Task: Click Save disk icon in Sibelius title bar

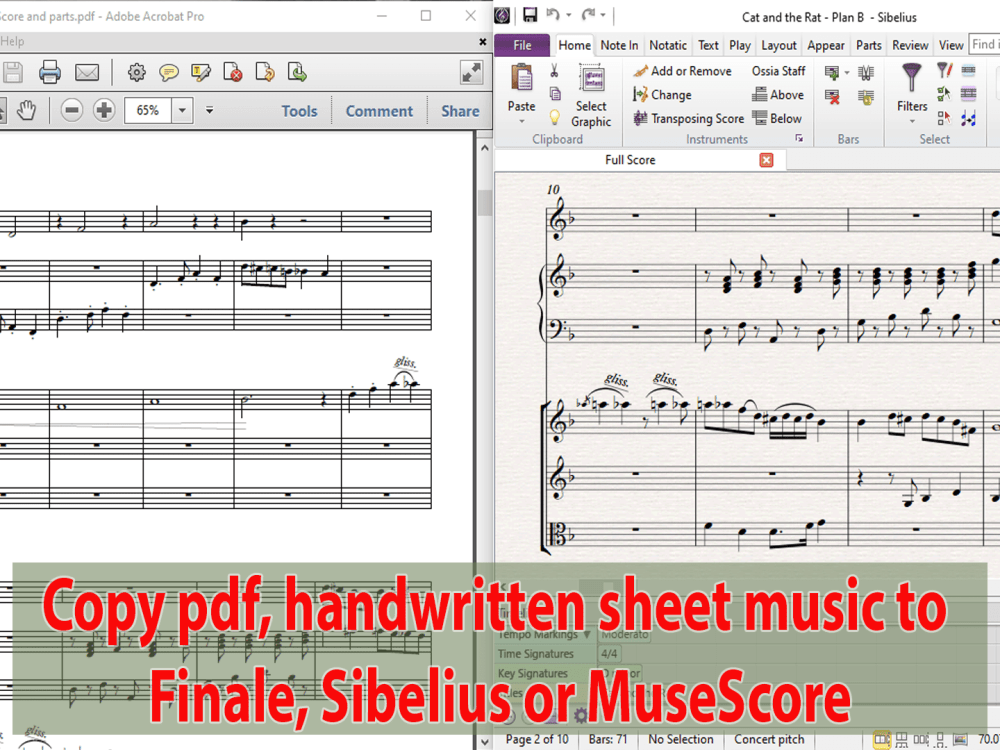Action: point(530,15)
